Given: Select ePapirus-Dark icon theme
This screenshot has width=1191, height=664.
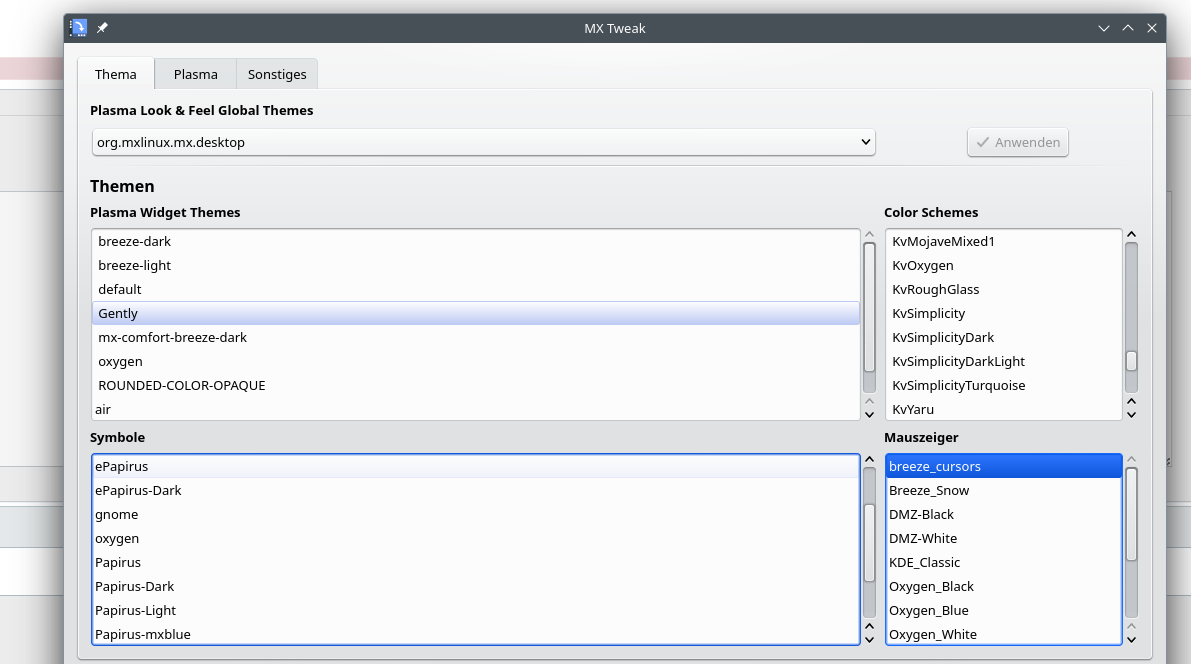Looking at the screenshot, I should pos(475,491).
